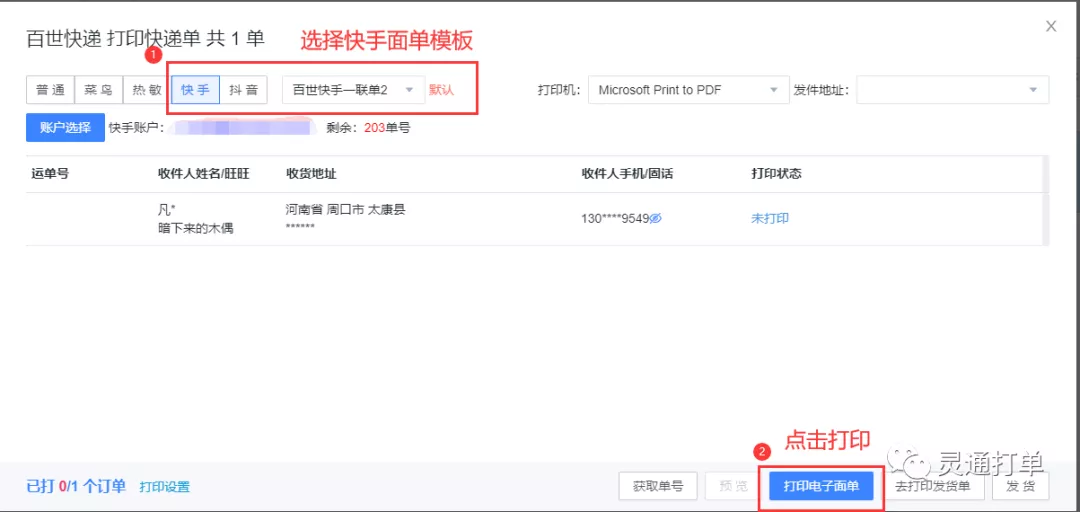1080x512 pixels.
Task: Click the 获取单号 button
Action: [658, 487]
